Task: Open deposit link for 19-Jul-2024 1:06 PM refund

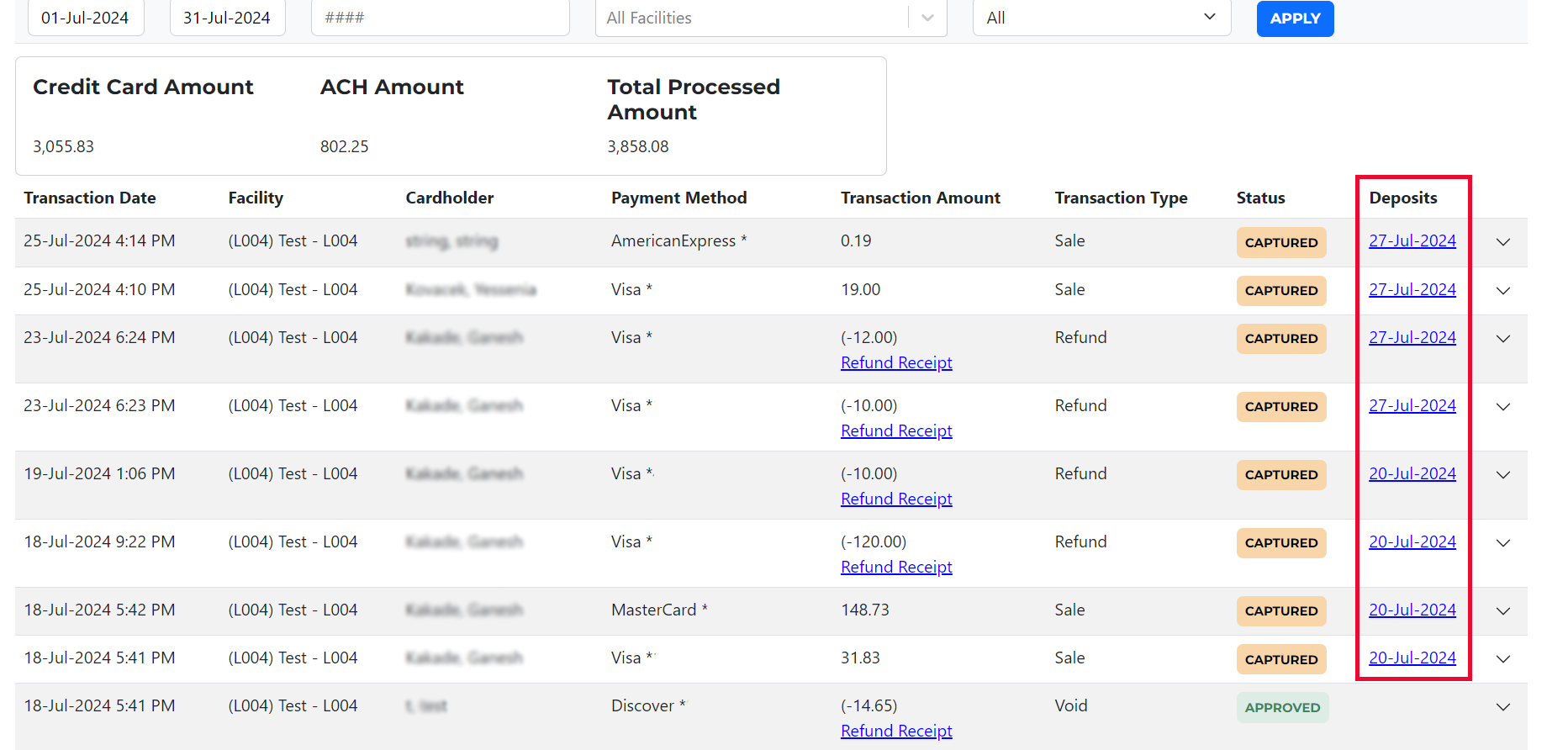Action: tap(1412, 474)
